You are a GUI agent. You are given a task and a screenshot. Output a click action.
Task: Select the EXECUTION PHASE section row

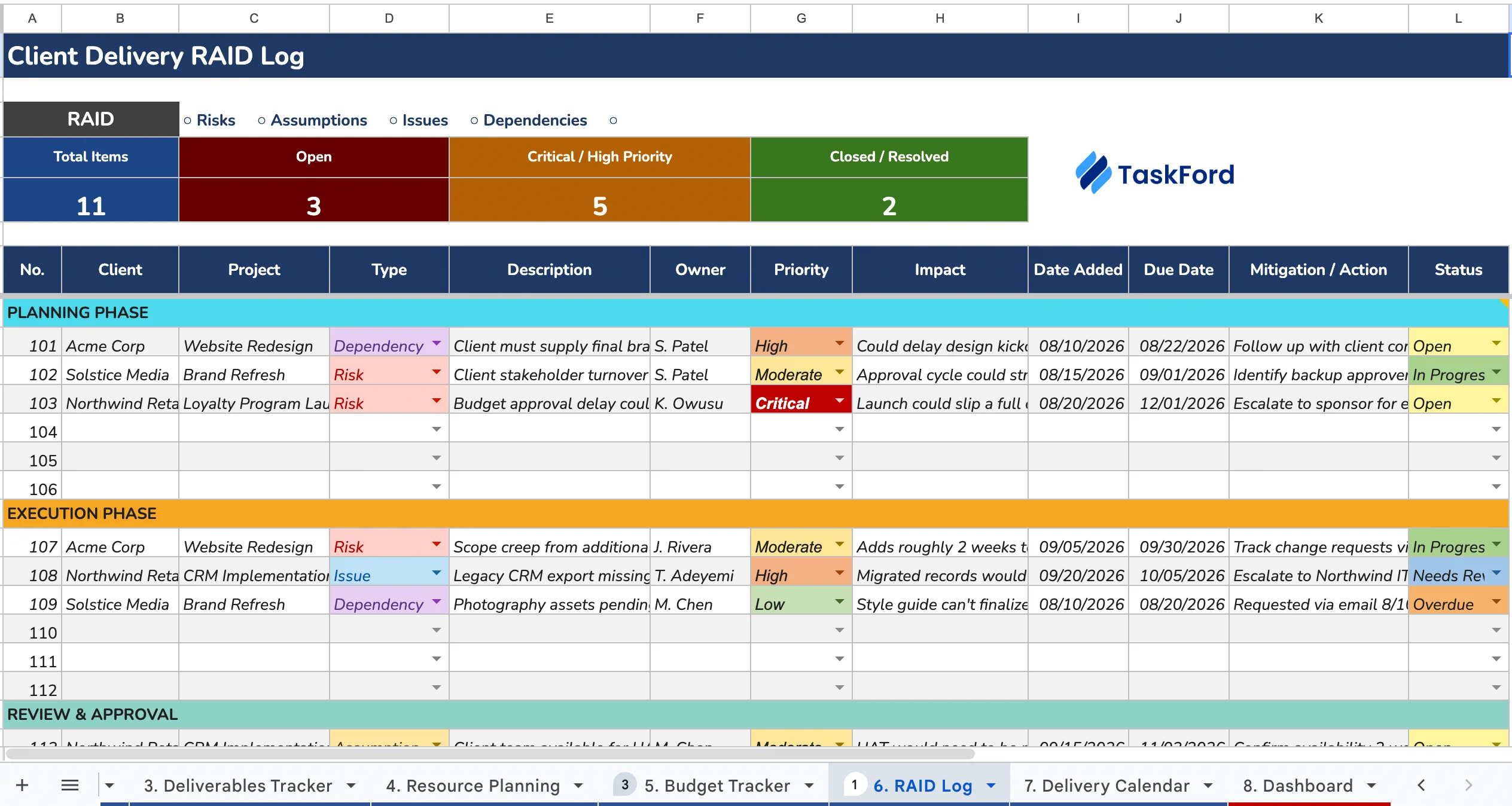(756, 514)
